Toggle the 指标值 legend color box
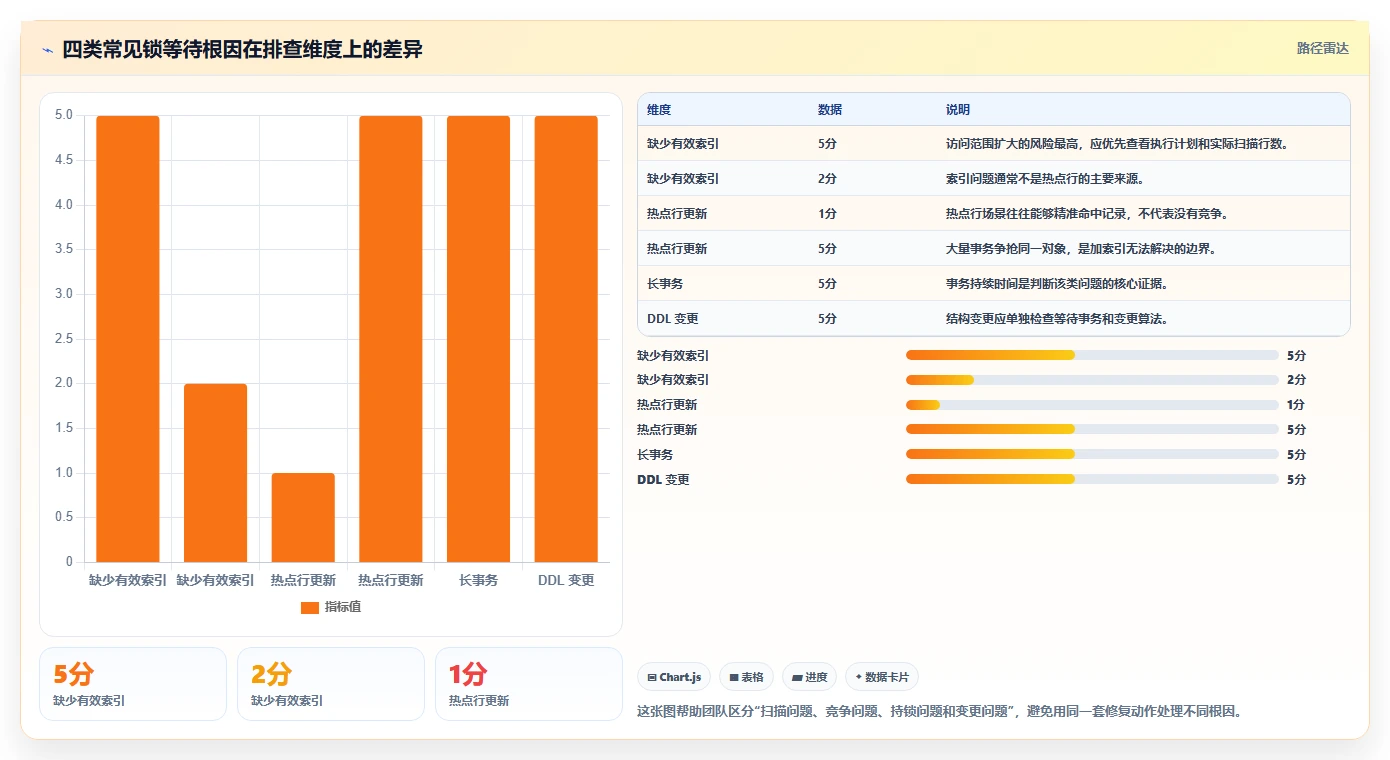Screen dimensions: 1390x760 pyautogui.click(x=310, y=607)
